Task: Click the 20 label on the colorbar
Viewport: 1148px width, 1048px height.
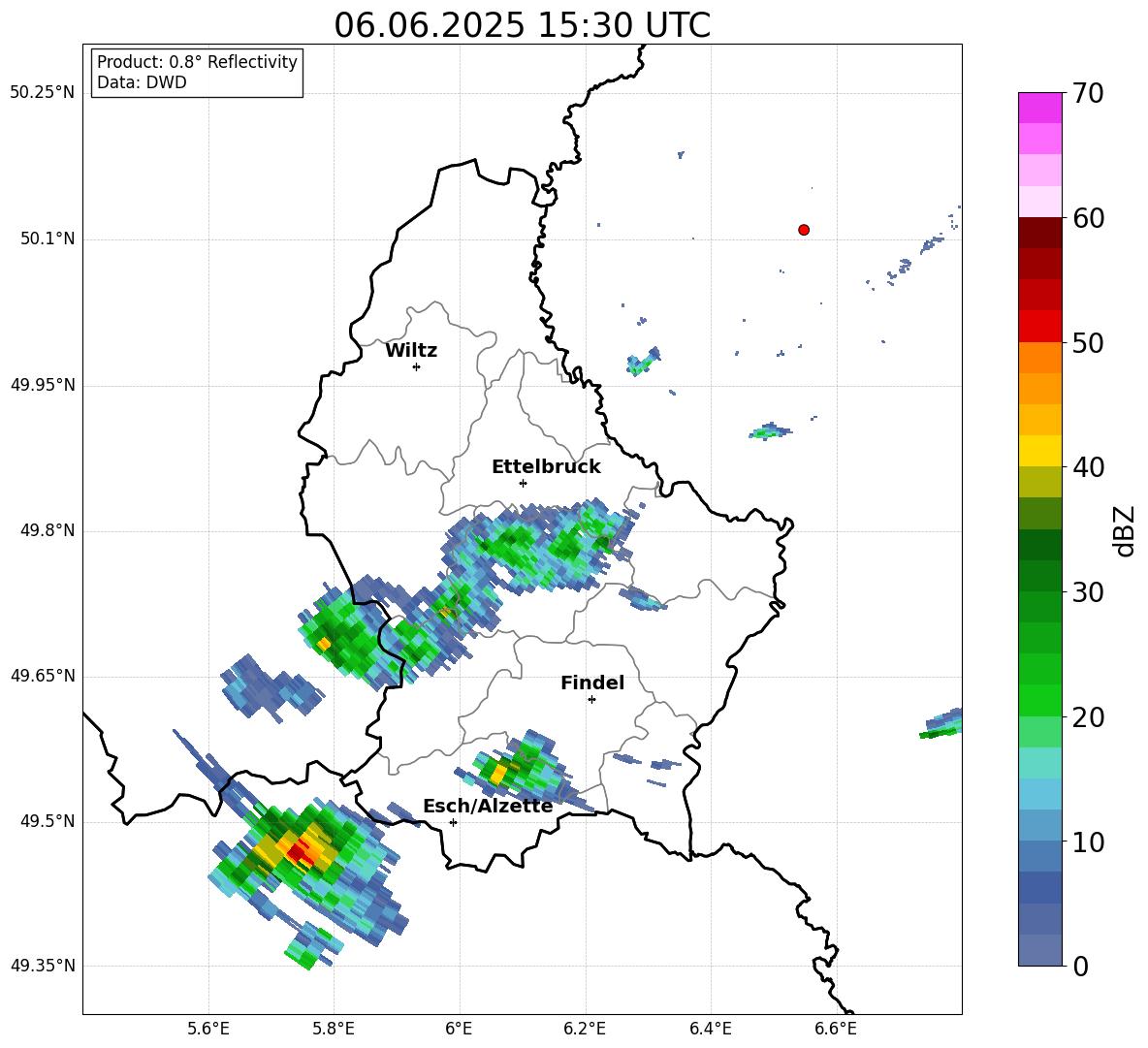Action: (1087, 717)
